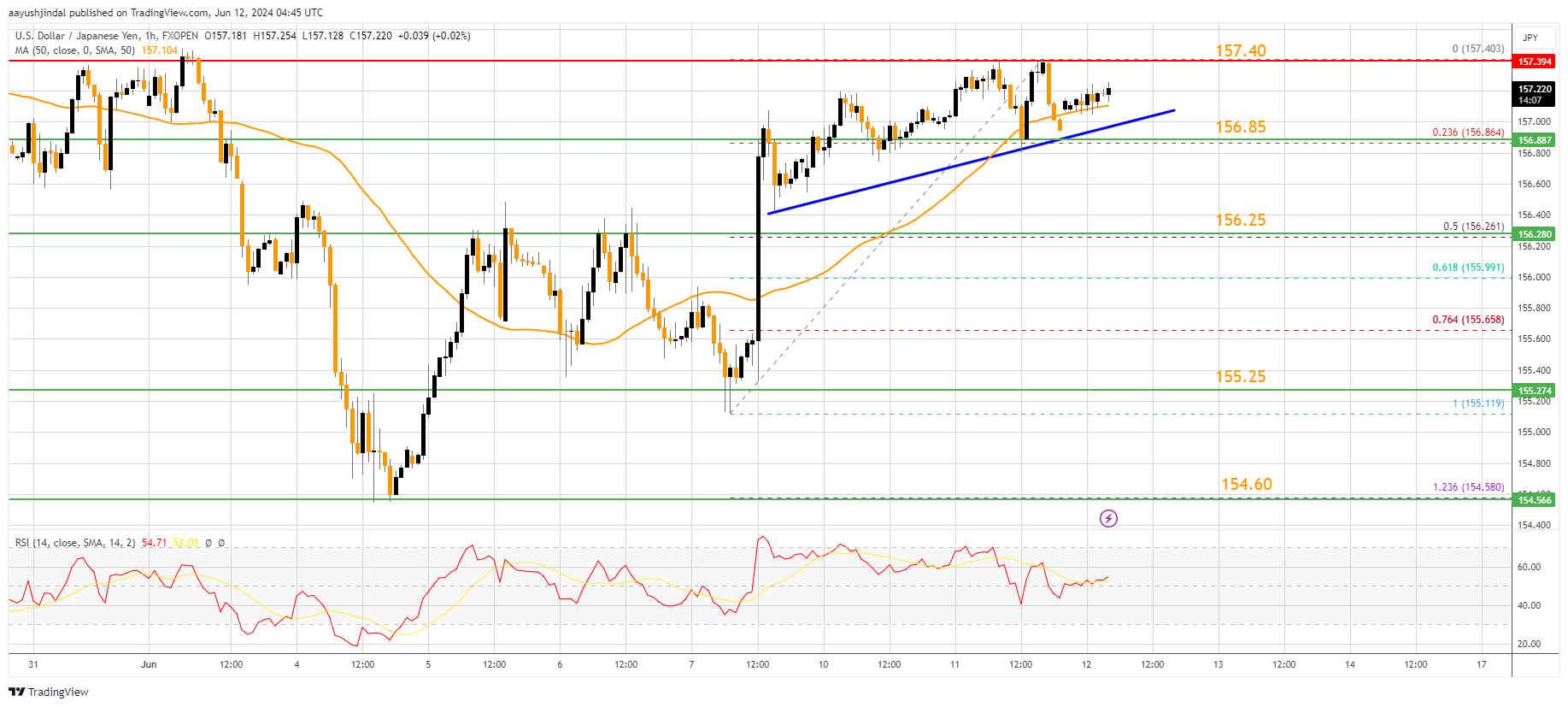The height and width of the screenshot is (707, 1568).
Task: Click the MA value 157.104 in legend
Action: coord(160,50)
